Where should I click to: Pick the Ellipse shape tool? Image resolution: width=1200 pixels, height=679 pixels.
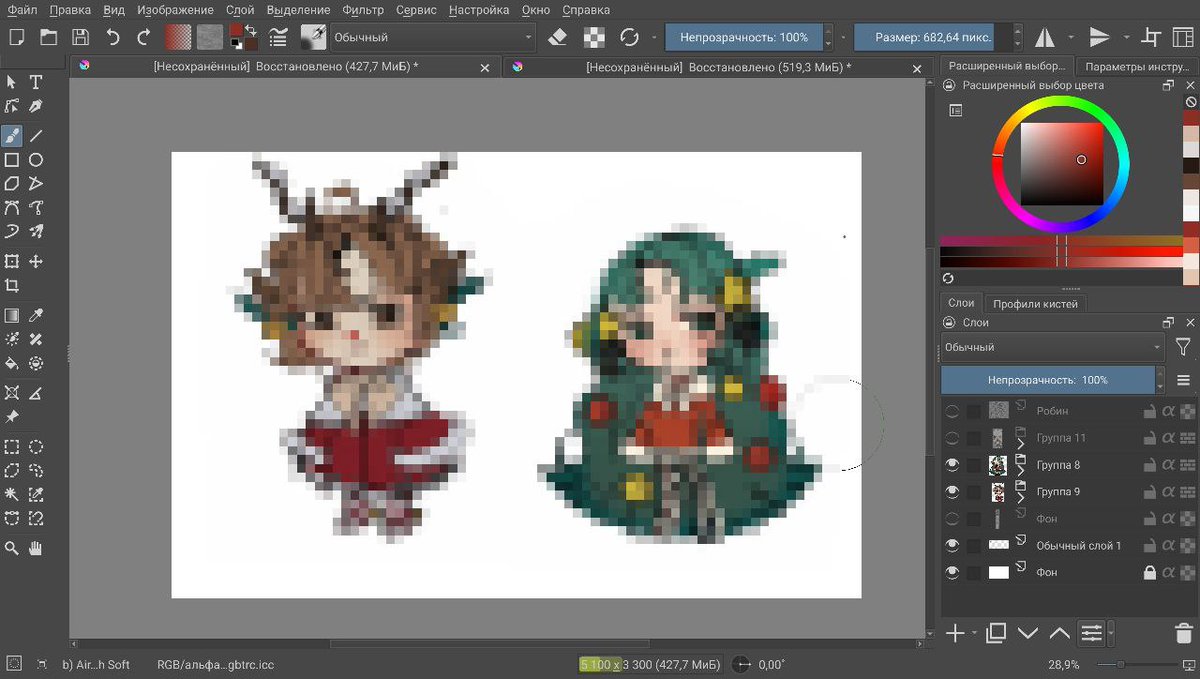36,159
